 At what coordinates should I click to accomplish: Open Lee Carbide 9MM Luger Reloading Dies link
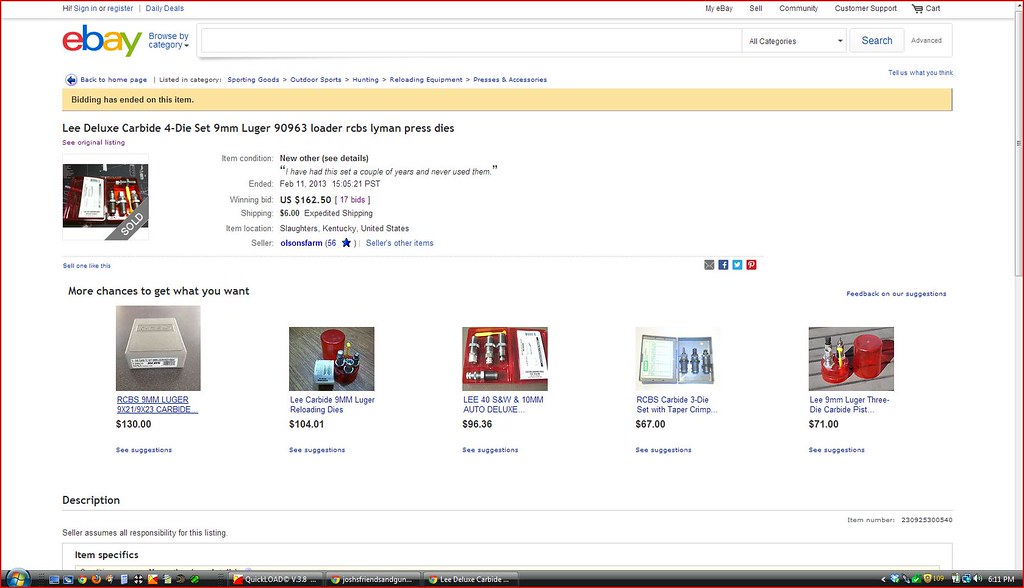(332, 404)
